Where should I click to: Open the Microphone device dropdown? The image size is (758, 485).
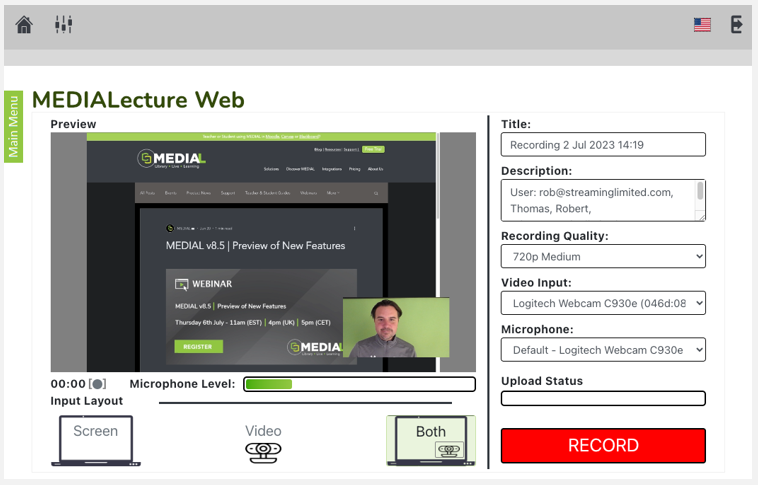pyautogui.click(x=603, y=350)
